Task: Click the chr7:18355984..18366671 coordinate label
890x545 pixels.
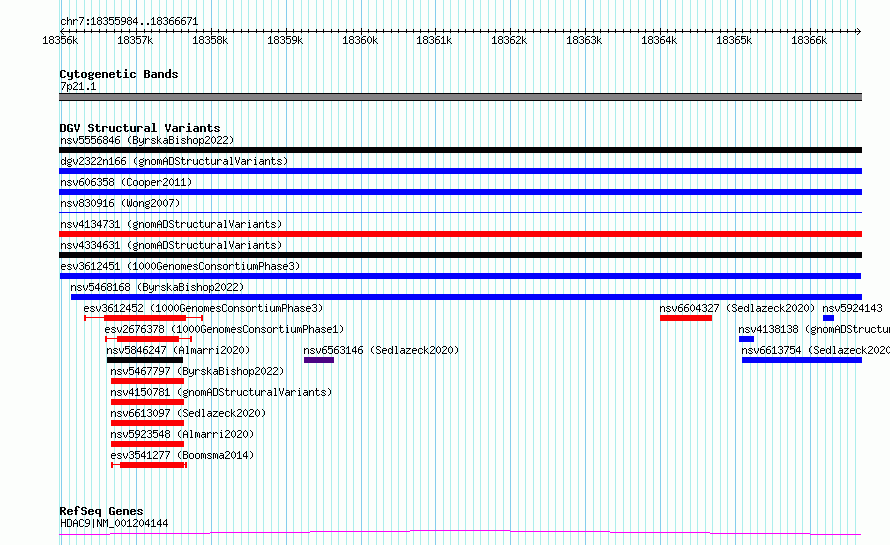Action: click(x=129, y=22)
